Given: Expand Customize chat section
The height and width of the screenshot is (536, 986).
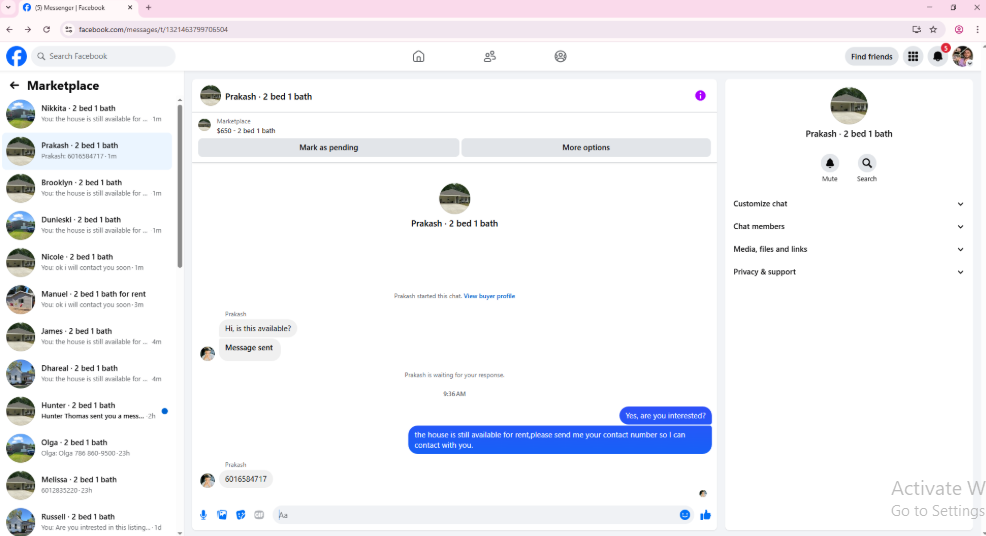Looking at the screenshot, I should coord(848,204).
